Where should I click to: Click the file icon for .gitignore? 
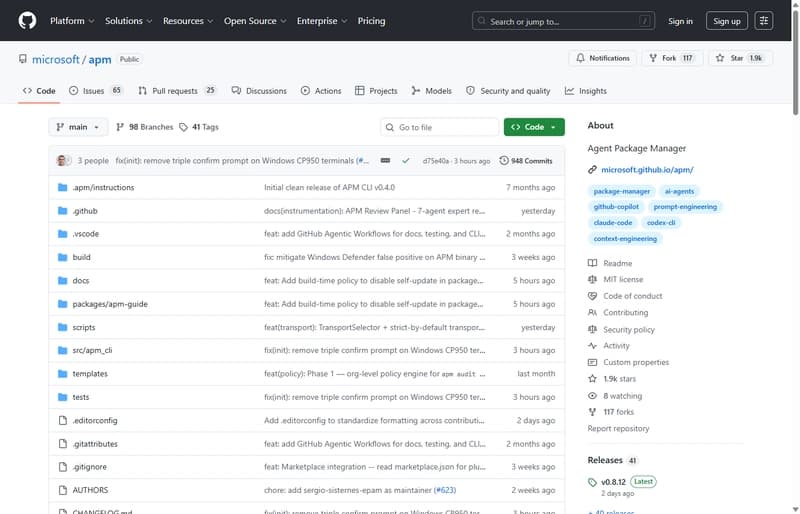63,467
